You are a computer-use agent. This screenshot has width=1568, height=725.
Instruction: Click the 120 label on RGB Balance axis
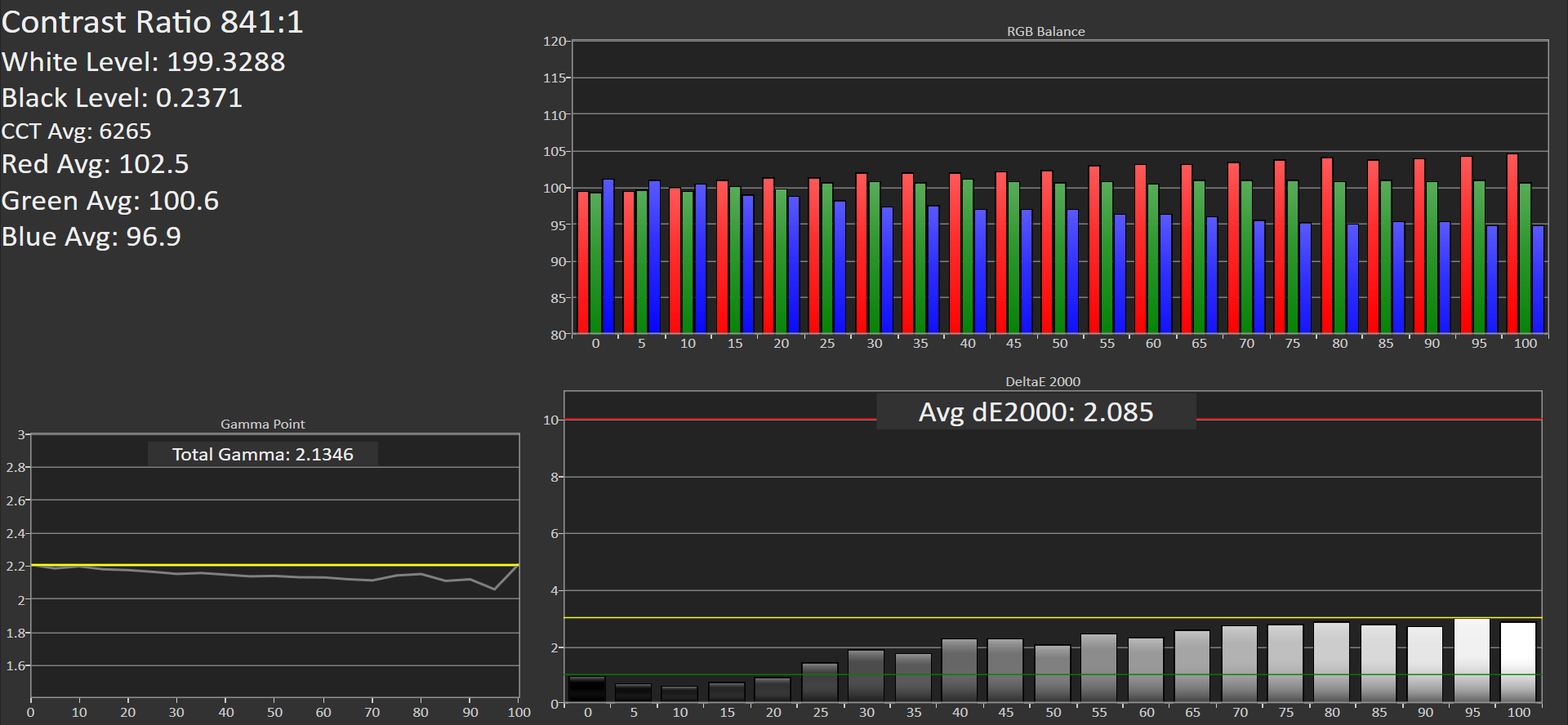(x=555, y=41)
